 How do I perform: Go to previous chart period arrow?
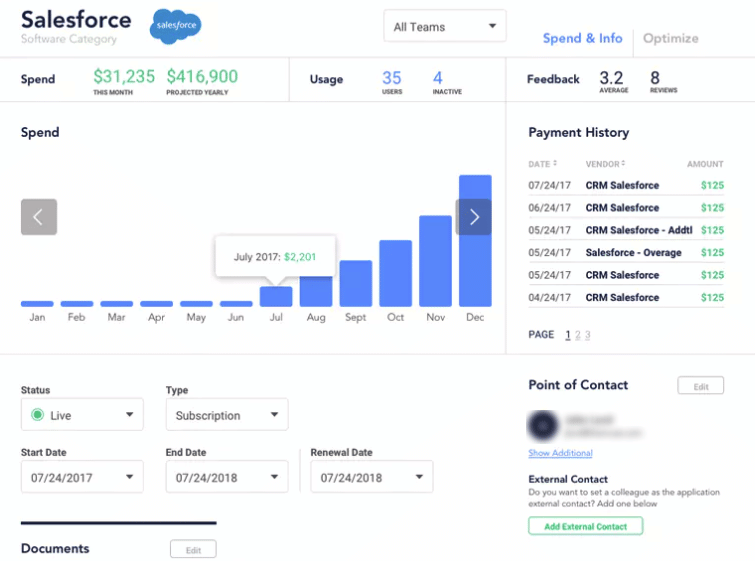pos(39,217)
